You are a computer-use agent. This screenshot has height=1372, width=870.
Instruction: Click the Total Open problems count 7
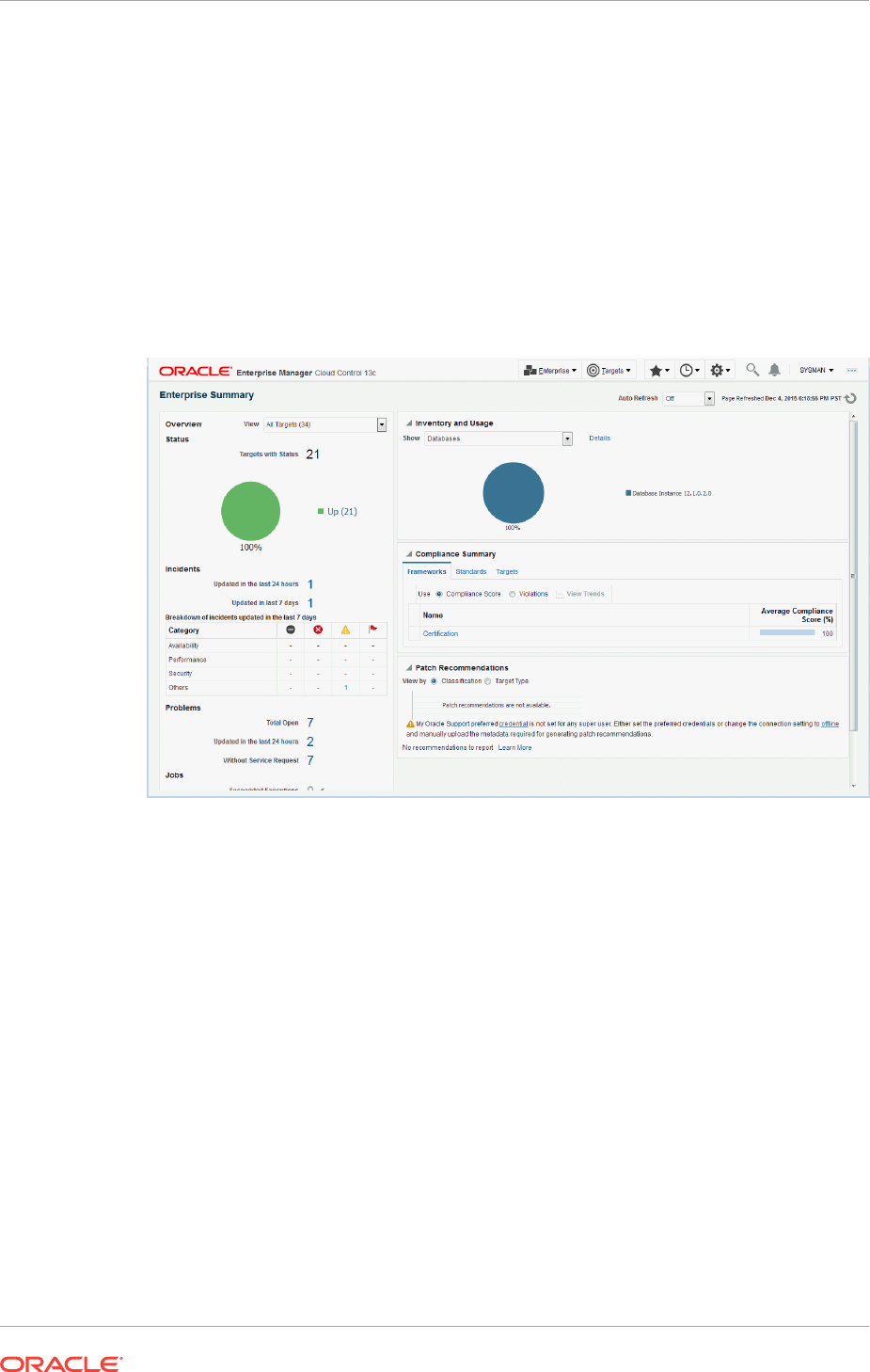[310, 723]
